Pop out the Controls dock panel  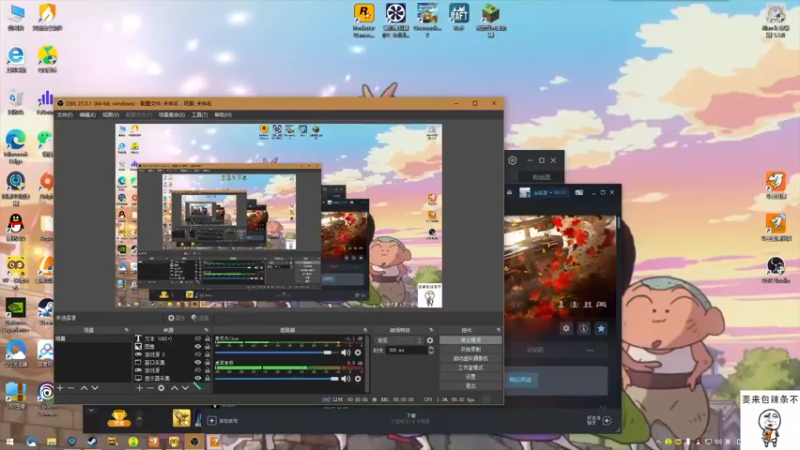click(498, 330)
